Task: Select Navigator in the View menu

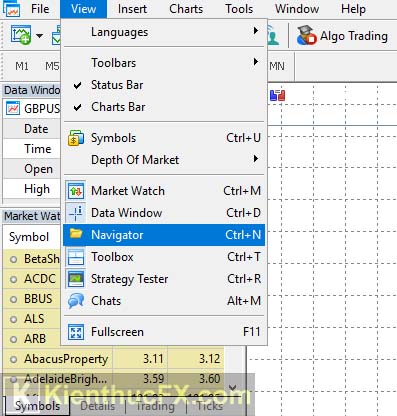Action: pos(164,235)
